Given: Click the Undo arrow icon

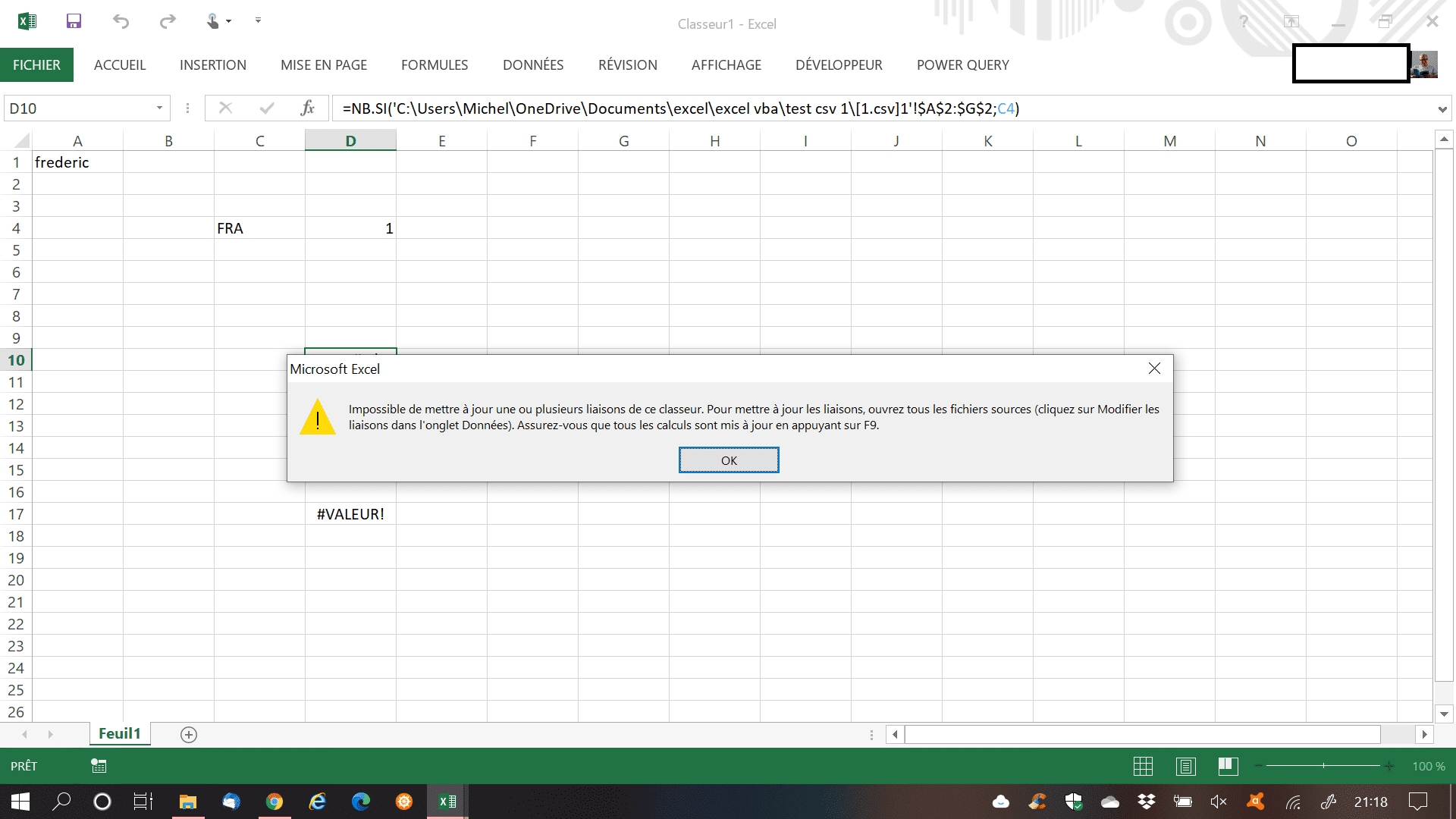Looking at the screenshot, I should click(x=121, y=21).
